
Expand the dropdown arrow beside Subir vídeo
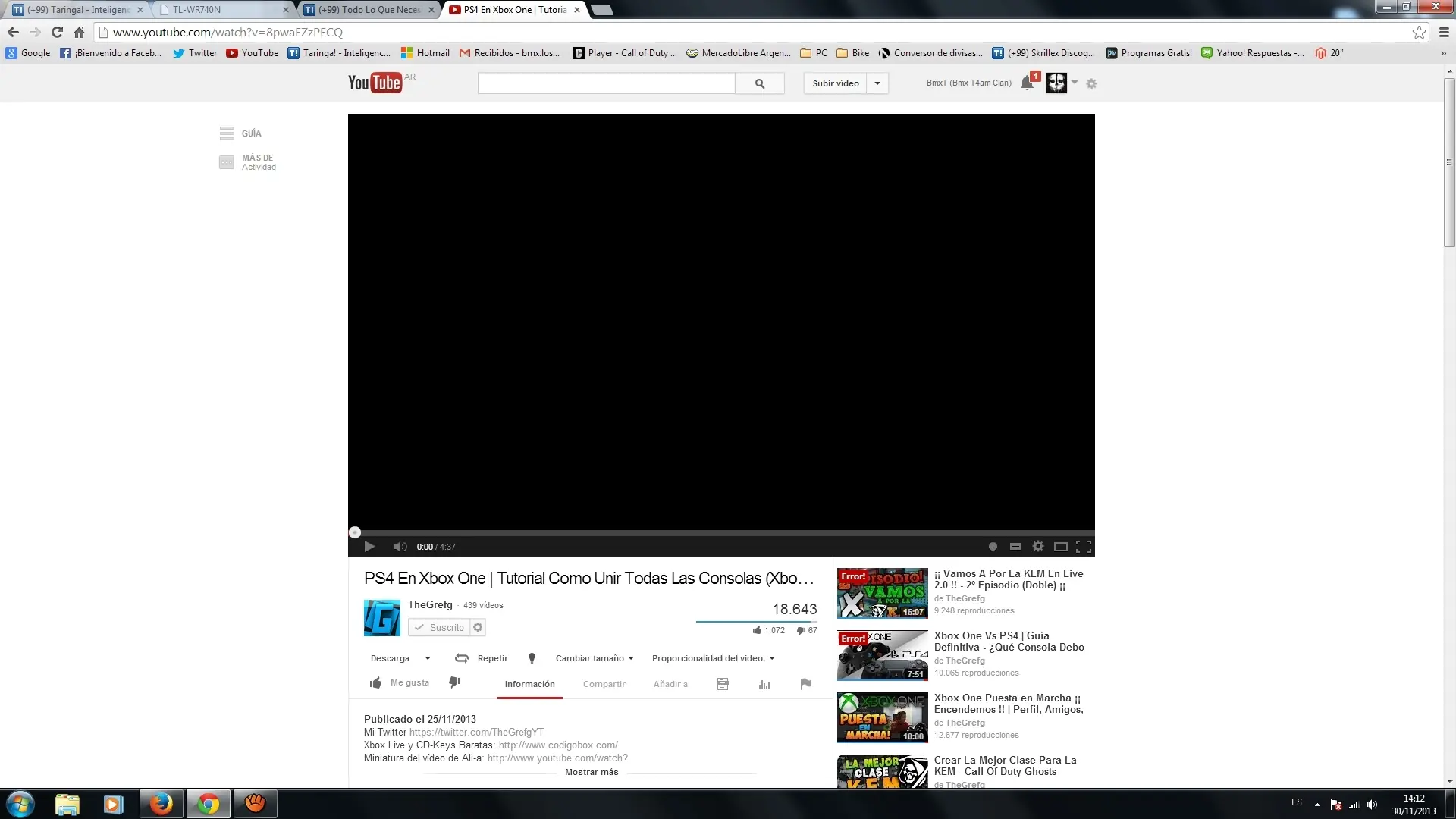(877, 83)
